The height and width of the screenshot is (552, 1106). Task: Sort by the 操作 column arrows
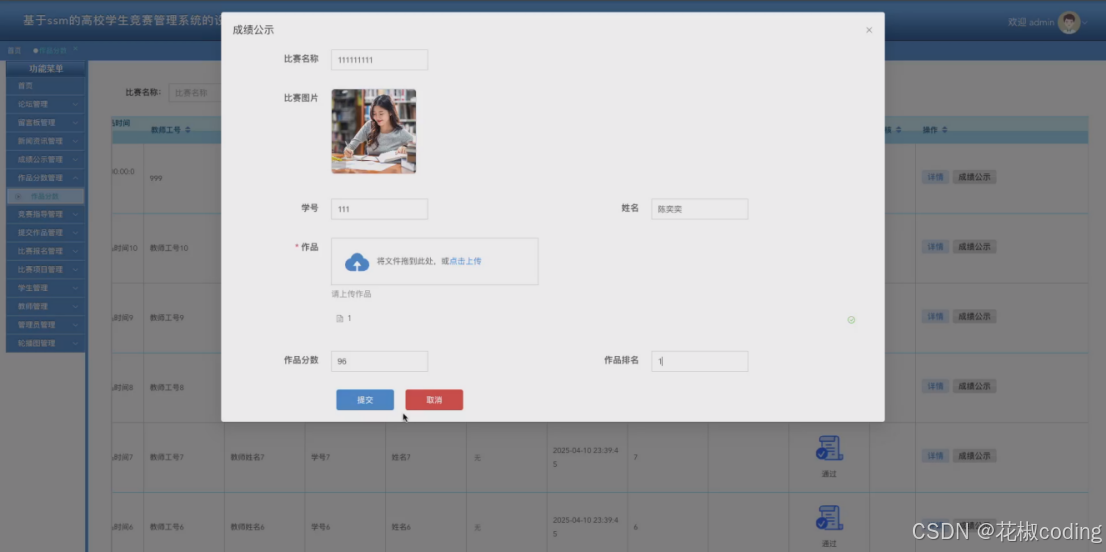click(x=944, y=130)
